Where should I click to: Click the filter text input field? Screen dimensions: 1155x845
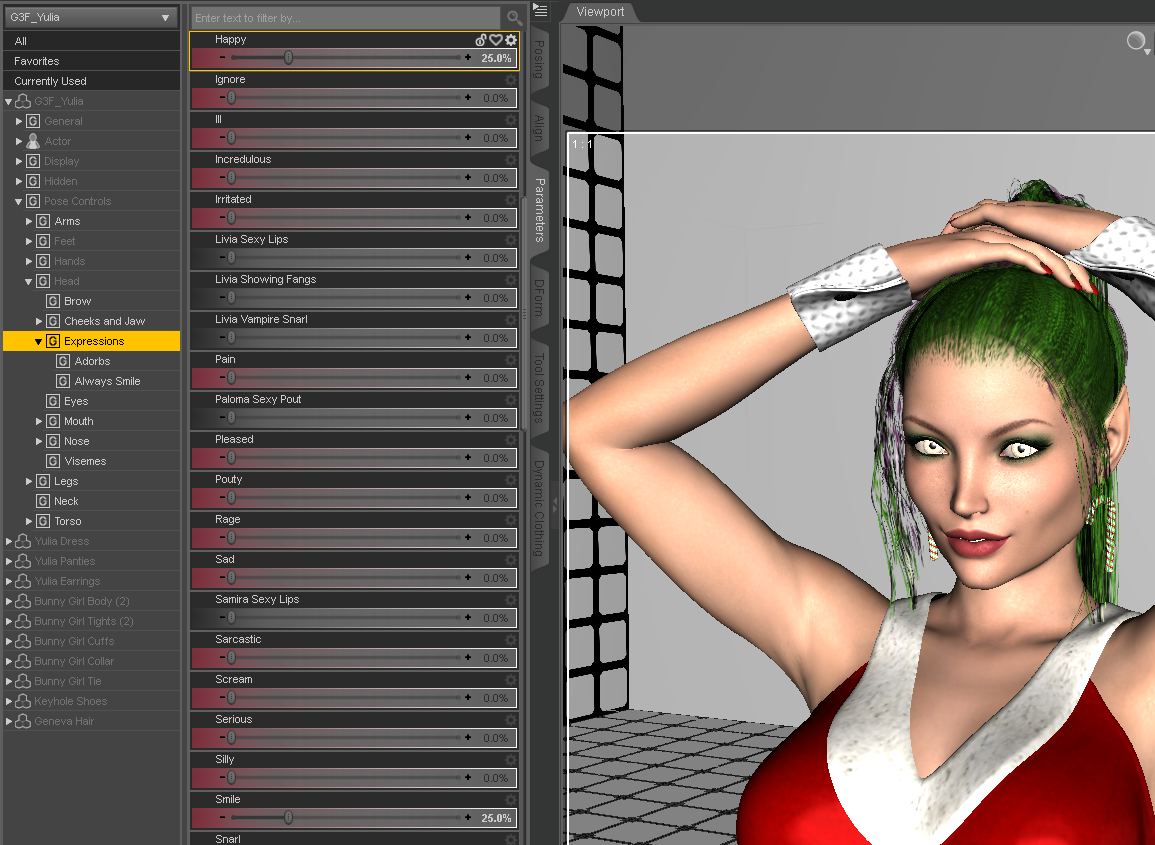click(346, 18)
